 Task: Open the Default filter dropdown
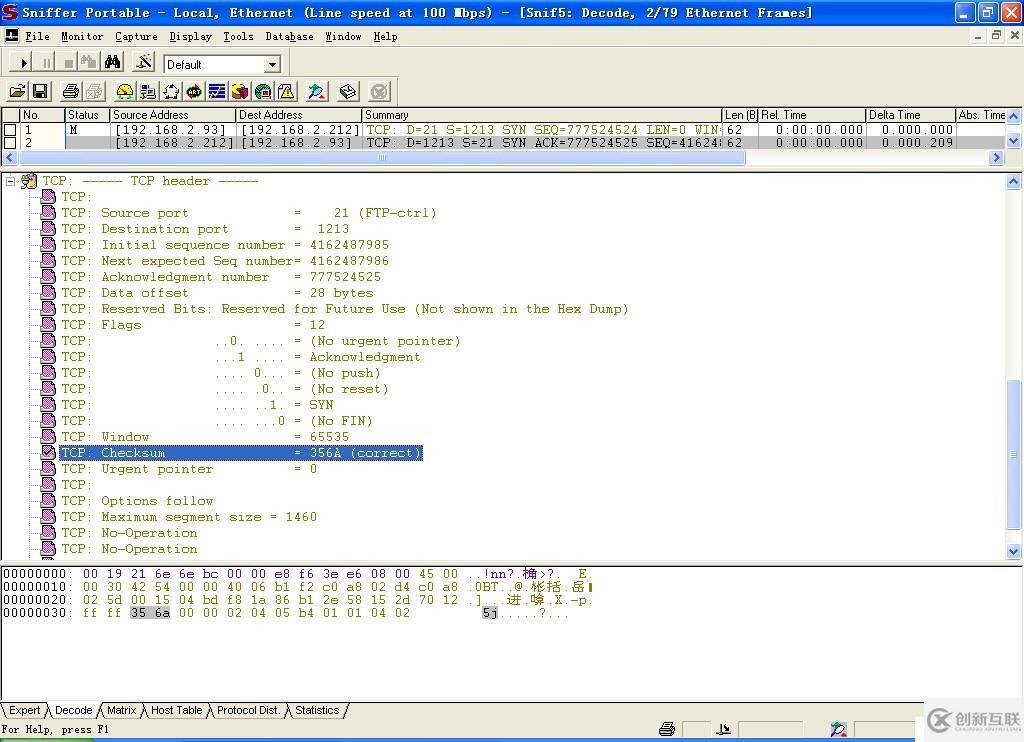click(x=272, y=64)
